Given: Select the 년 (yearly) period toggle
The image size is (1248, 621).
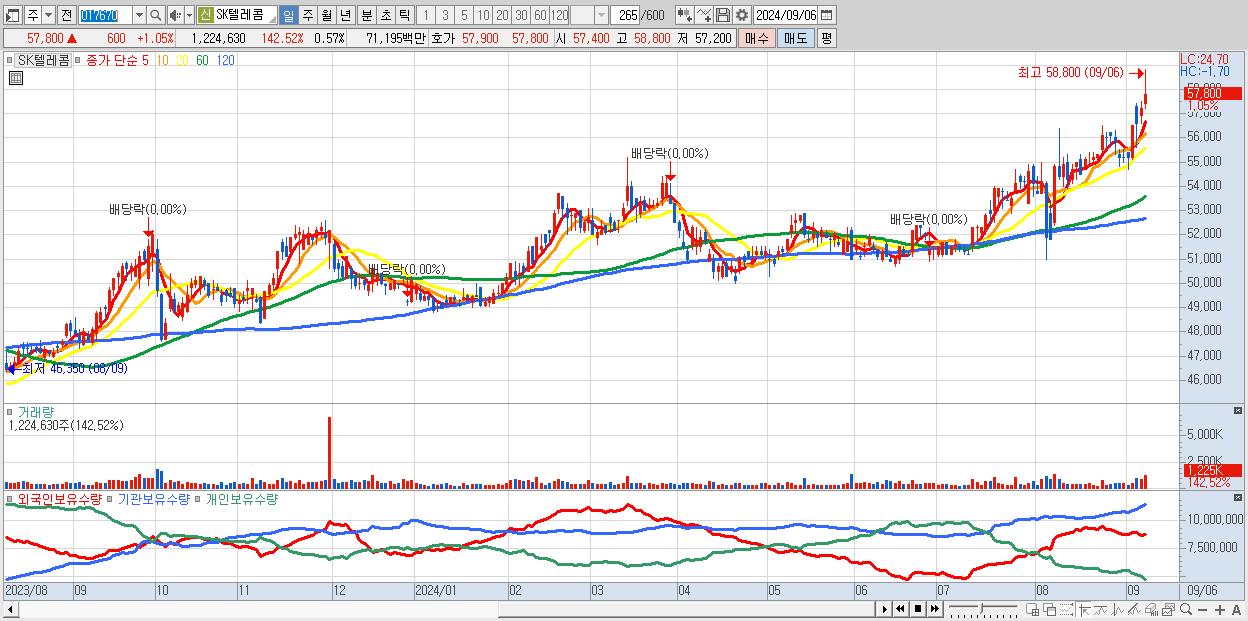Looking at the screenshot, I should coord(345,16).
